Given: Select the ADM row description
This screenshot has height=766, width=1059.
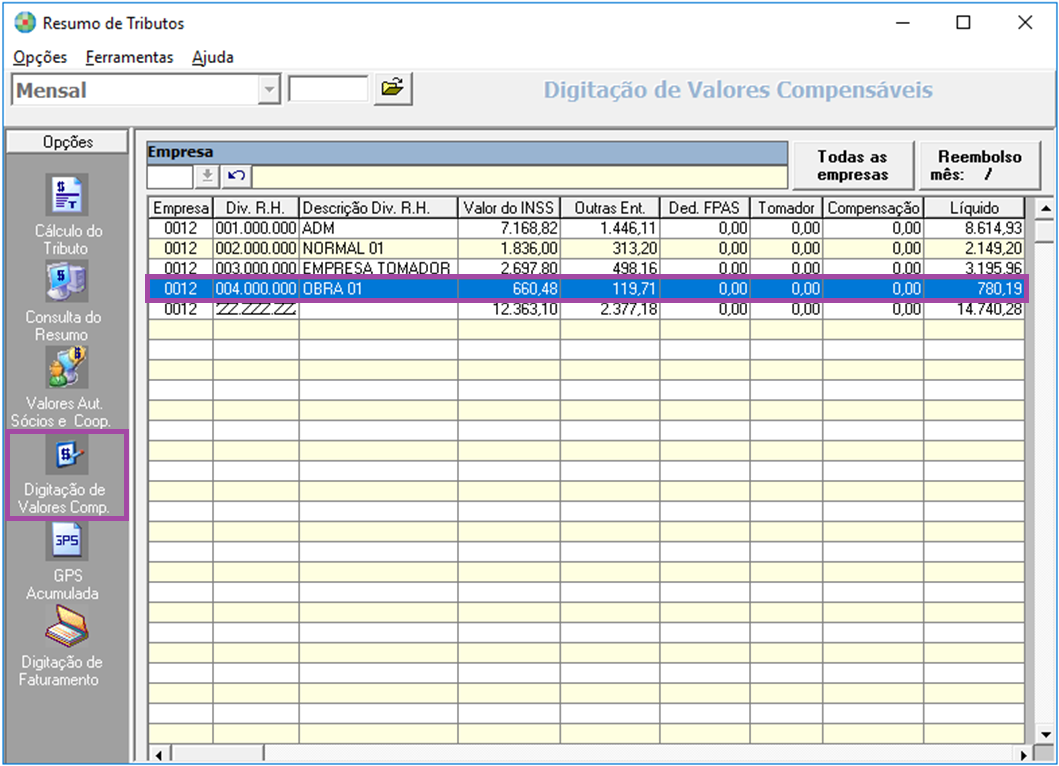Looking at the screenshot, I should coord(319,228).
